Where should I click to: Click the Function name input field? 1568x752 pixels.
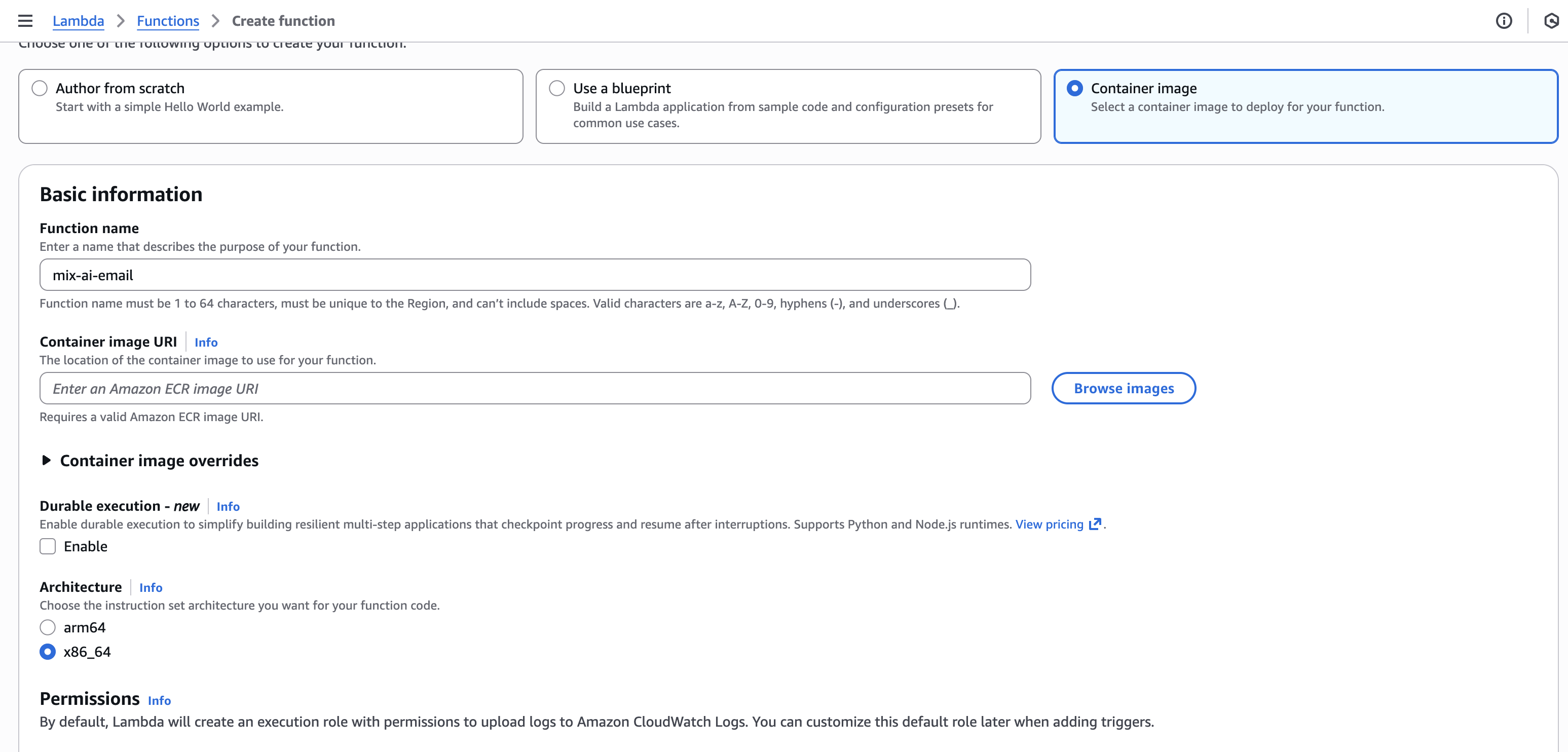point(535,274)
